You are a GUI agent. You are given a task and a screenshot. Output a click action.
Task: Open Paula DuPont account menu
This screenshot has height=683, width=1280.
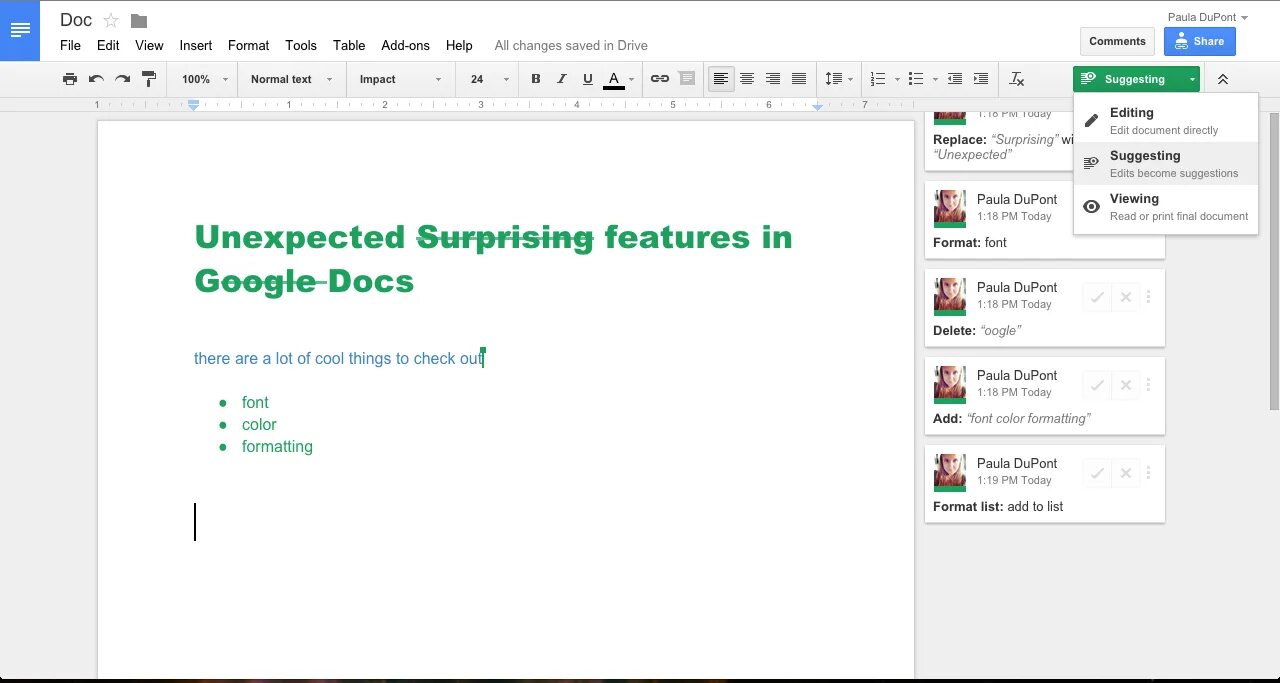coord(1208,17)
